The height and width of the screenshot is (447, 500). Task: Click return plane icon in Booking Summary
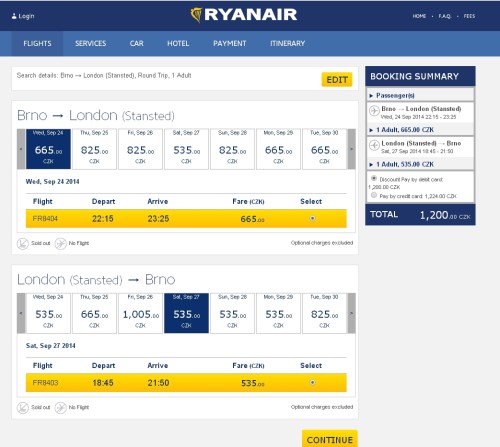374,145
